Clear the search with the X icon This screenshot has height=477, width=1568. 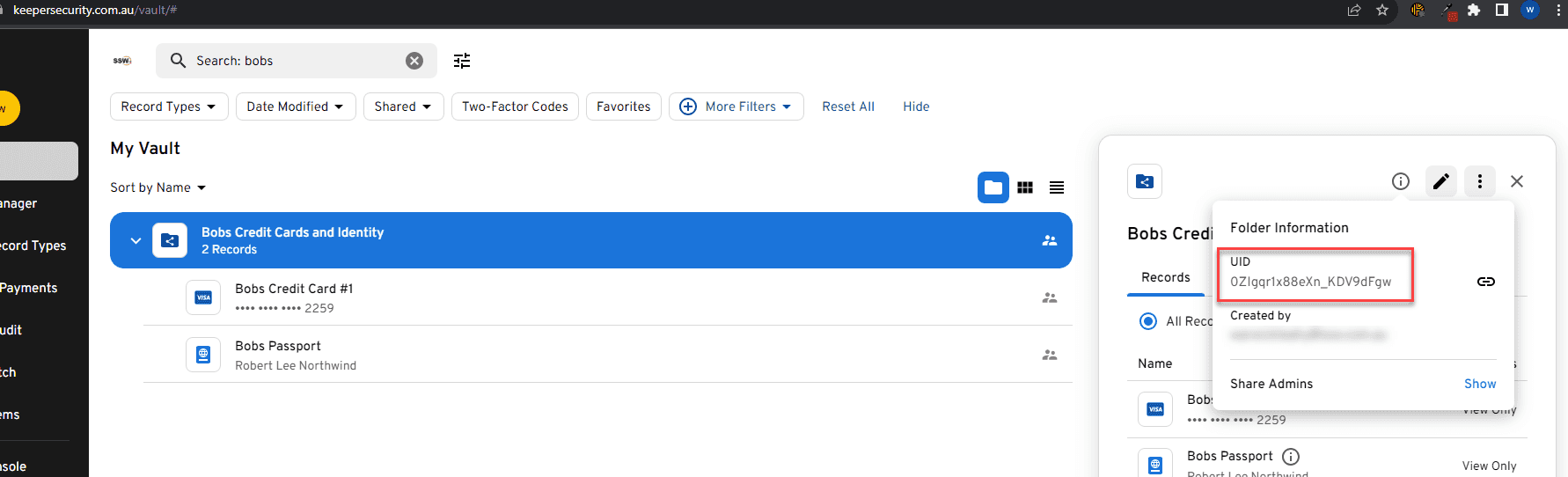tap(414, 61)
